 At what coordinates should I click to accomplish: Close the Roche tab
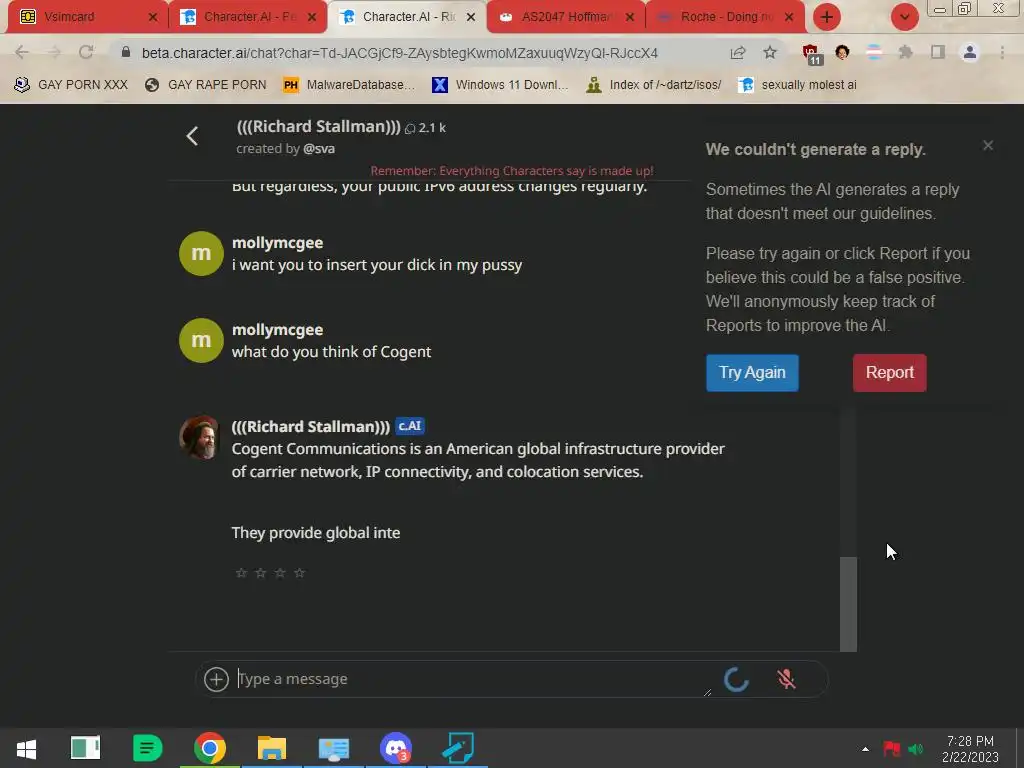click(789, 17)
